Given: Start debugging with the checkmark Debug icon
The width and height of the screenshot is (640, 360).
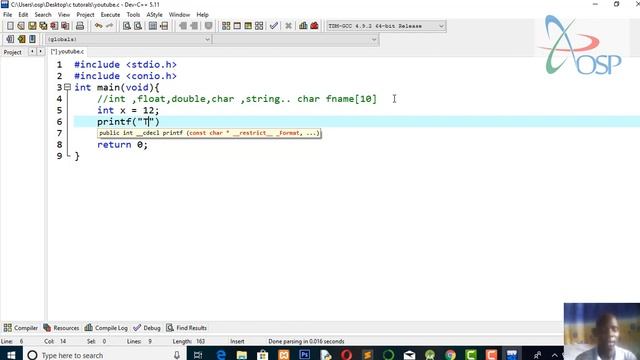Looking at the screenshot, I should [273, 26].
